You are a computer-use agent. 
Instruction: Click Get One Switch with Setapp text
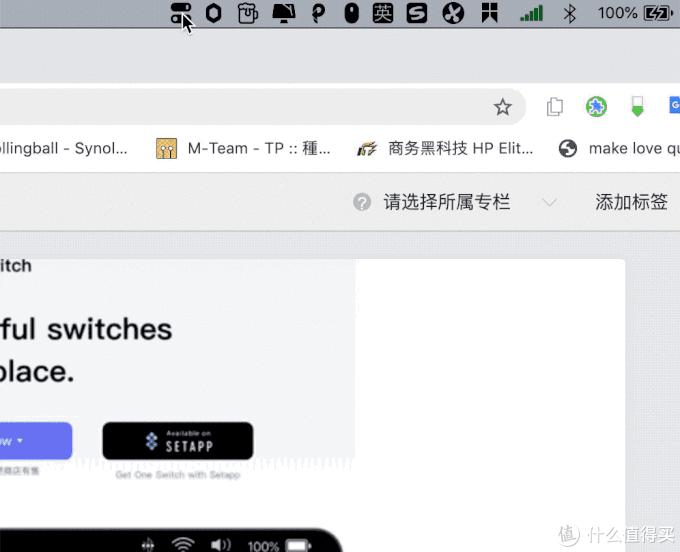[x=178, y=475]
